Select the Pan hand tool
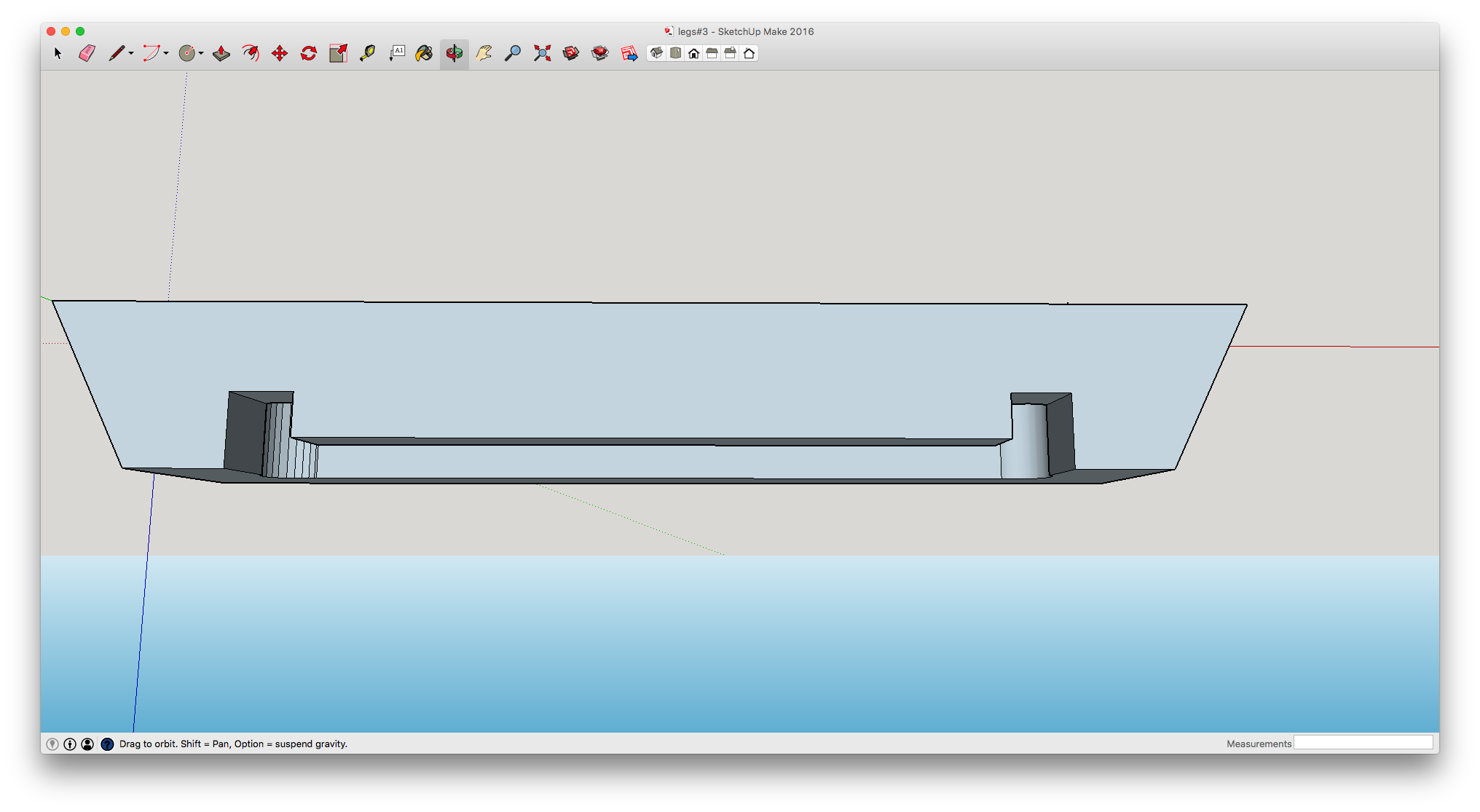This screenshot has height=812, width=1480. [484, 53]
